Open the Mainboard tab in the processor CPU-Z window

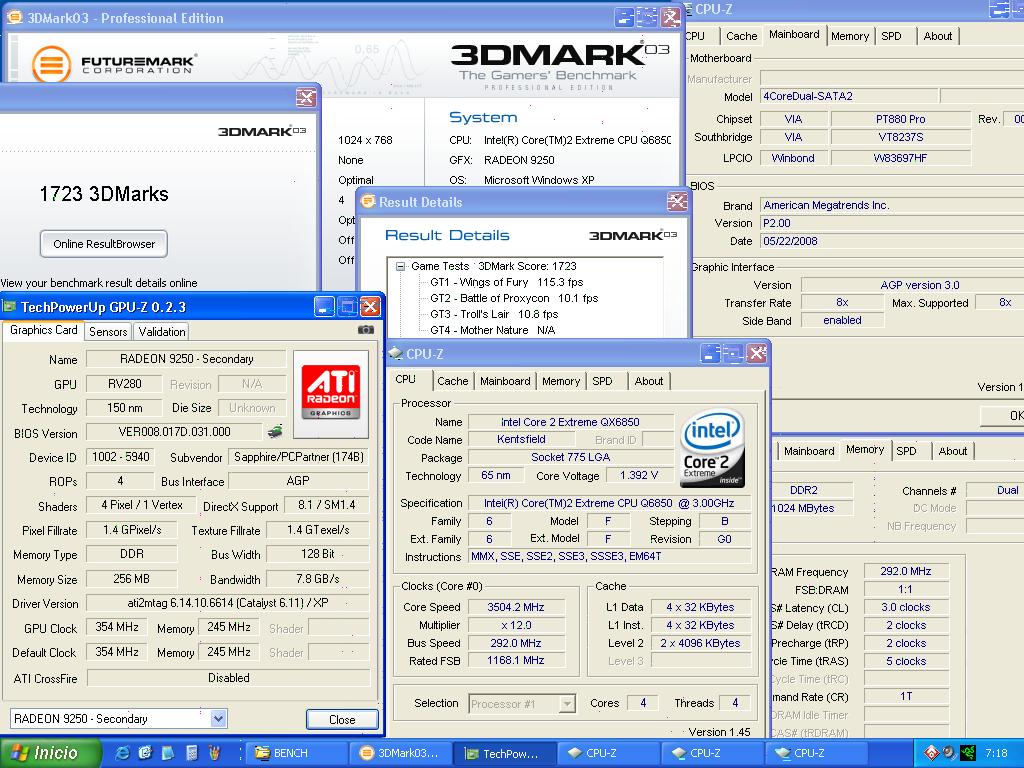coord(505,381)
